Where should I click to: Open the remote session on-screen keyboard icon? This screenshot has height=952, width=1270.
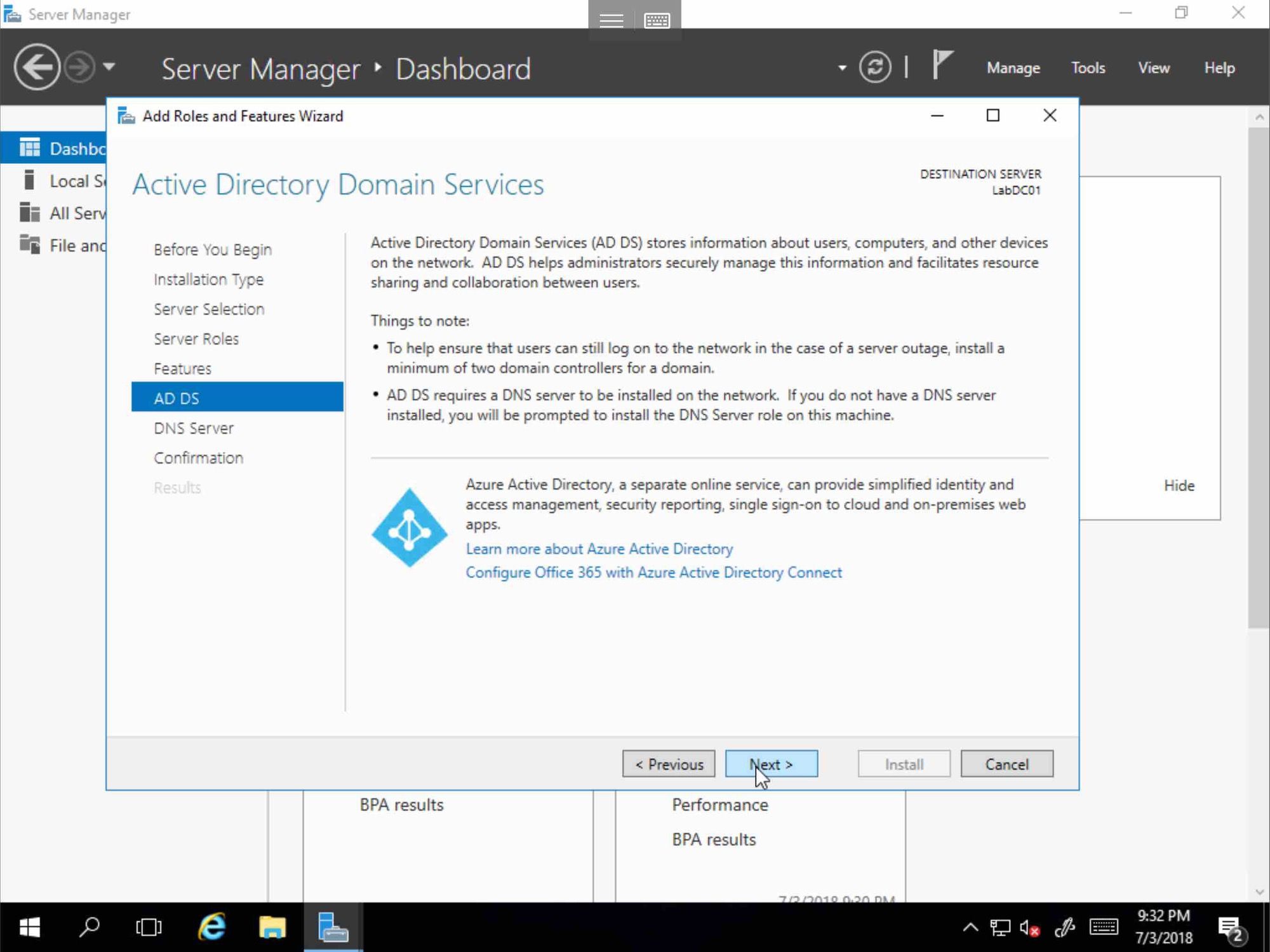click(657, 21)
